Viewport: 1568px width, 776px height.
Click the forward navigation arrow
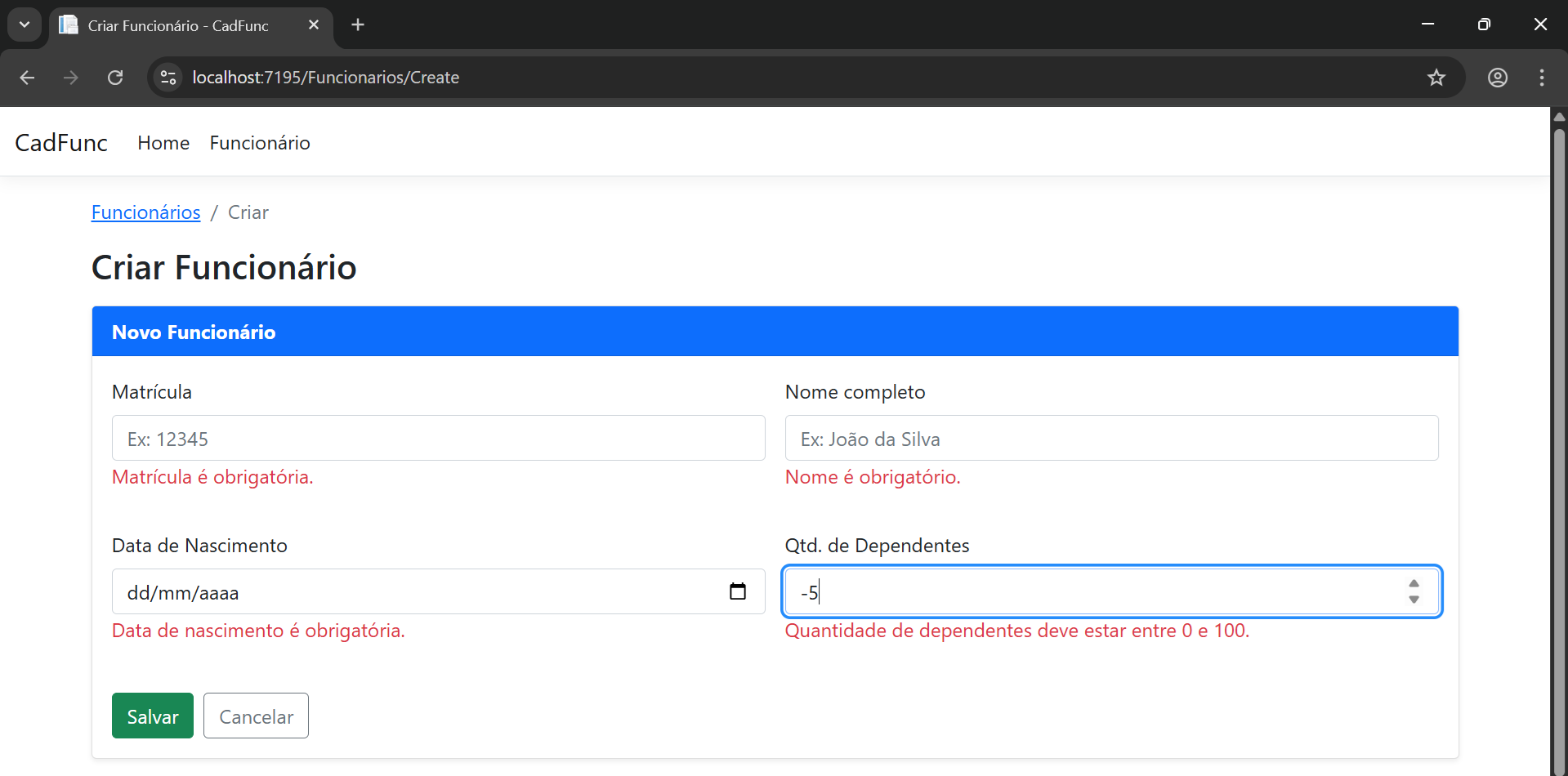(x=71, y=78)
